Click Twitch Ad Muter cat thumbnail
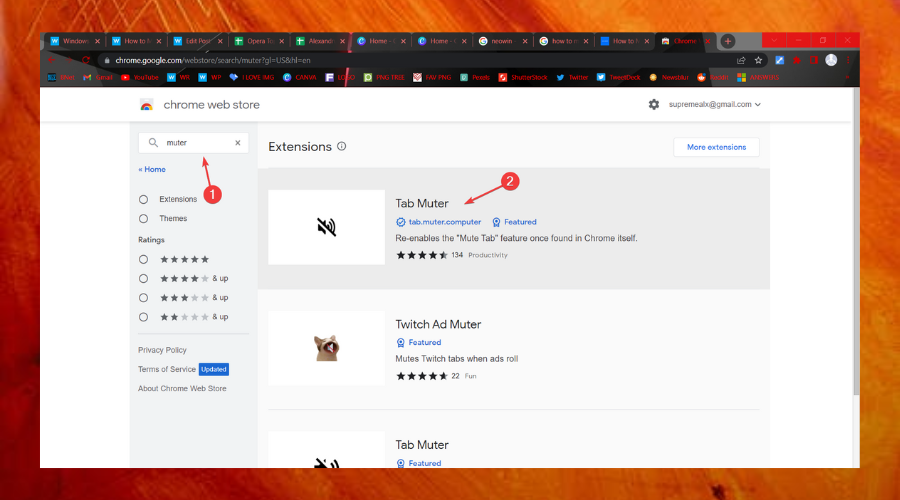Viewport: 900px width, 500px height. tap(327, 348)
